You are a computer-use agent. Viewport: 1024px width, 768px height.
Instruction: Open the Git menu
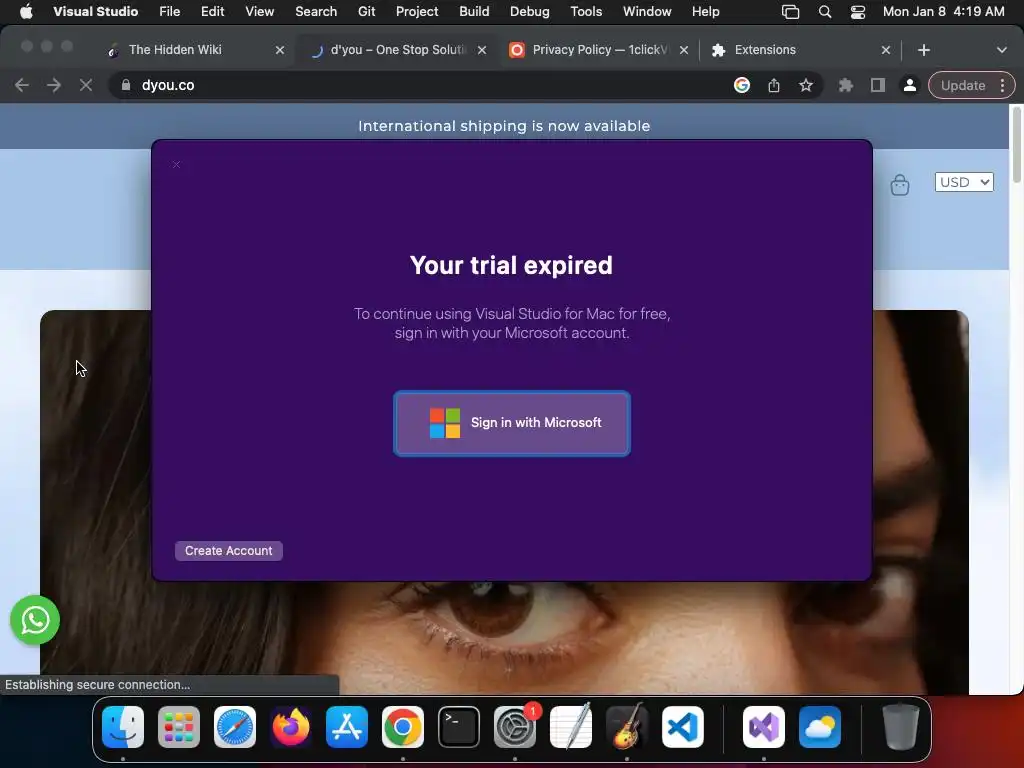coord(366,12)
